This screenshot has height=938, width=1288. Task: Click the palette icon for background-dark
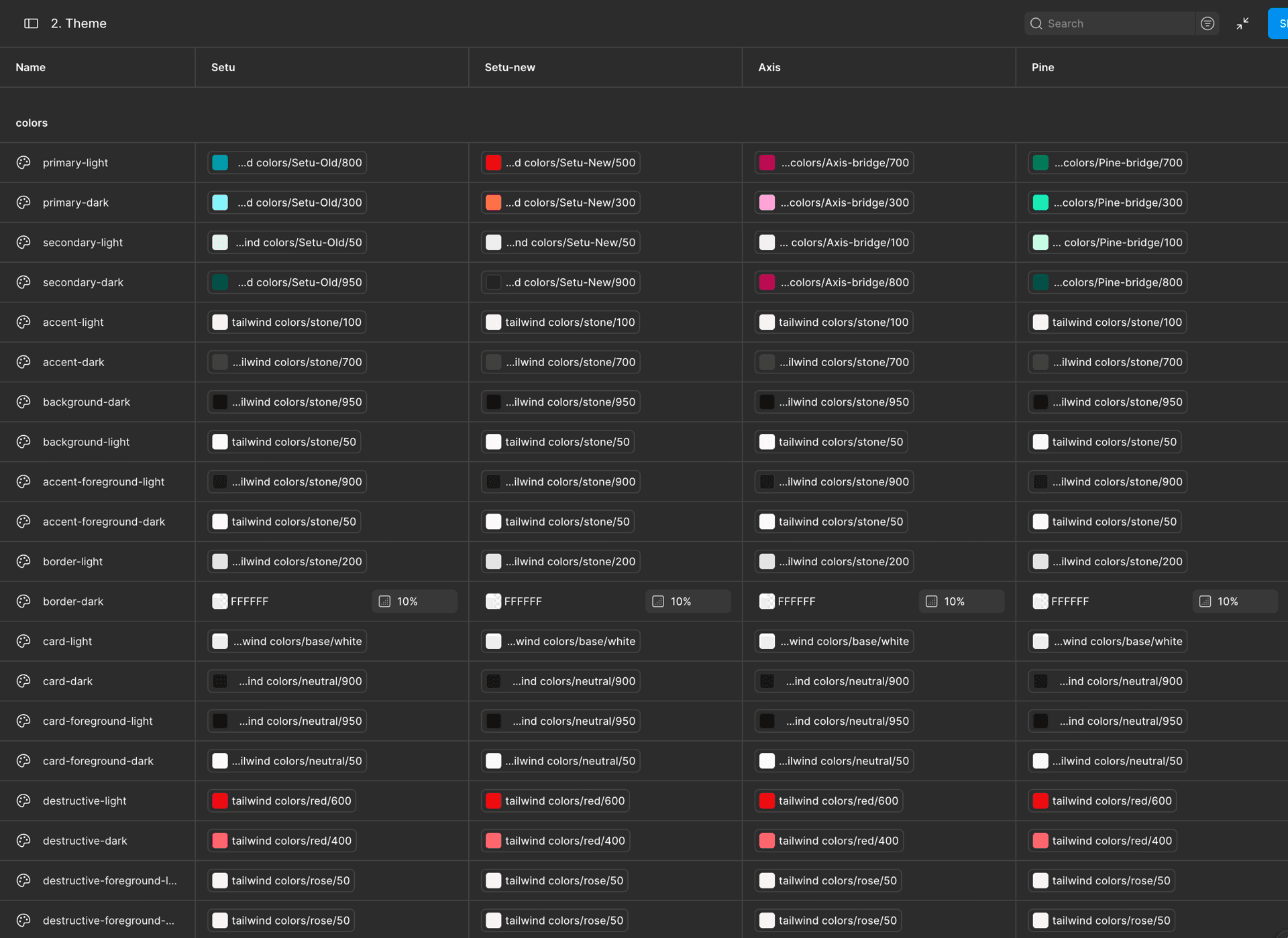(x=23, y=402)
